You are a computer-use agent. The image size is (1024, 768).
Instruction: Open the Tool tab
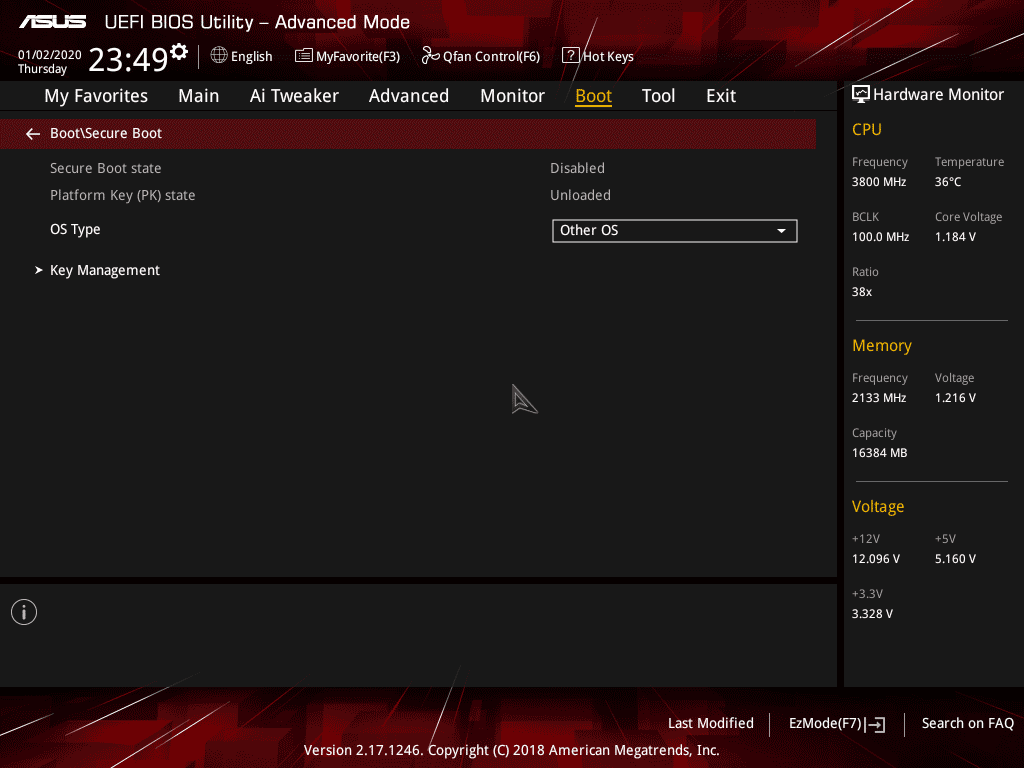(x=658, y=96)
